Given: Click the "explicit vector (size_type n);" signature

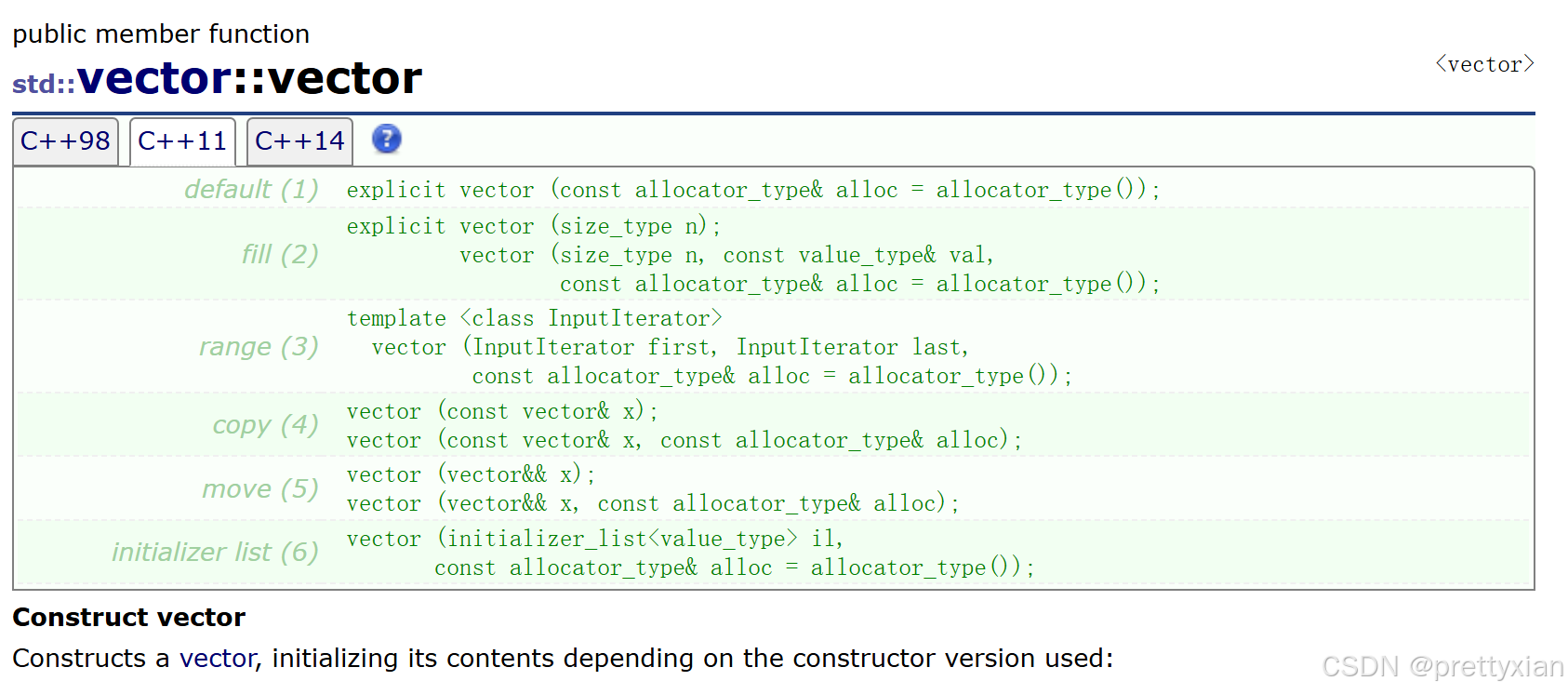Looking at the screenshot, I should coord(533,226).
